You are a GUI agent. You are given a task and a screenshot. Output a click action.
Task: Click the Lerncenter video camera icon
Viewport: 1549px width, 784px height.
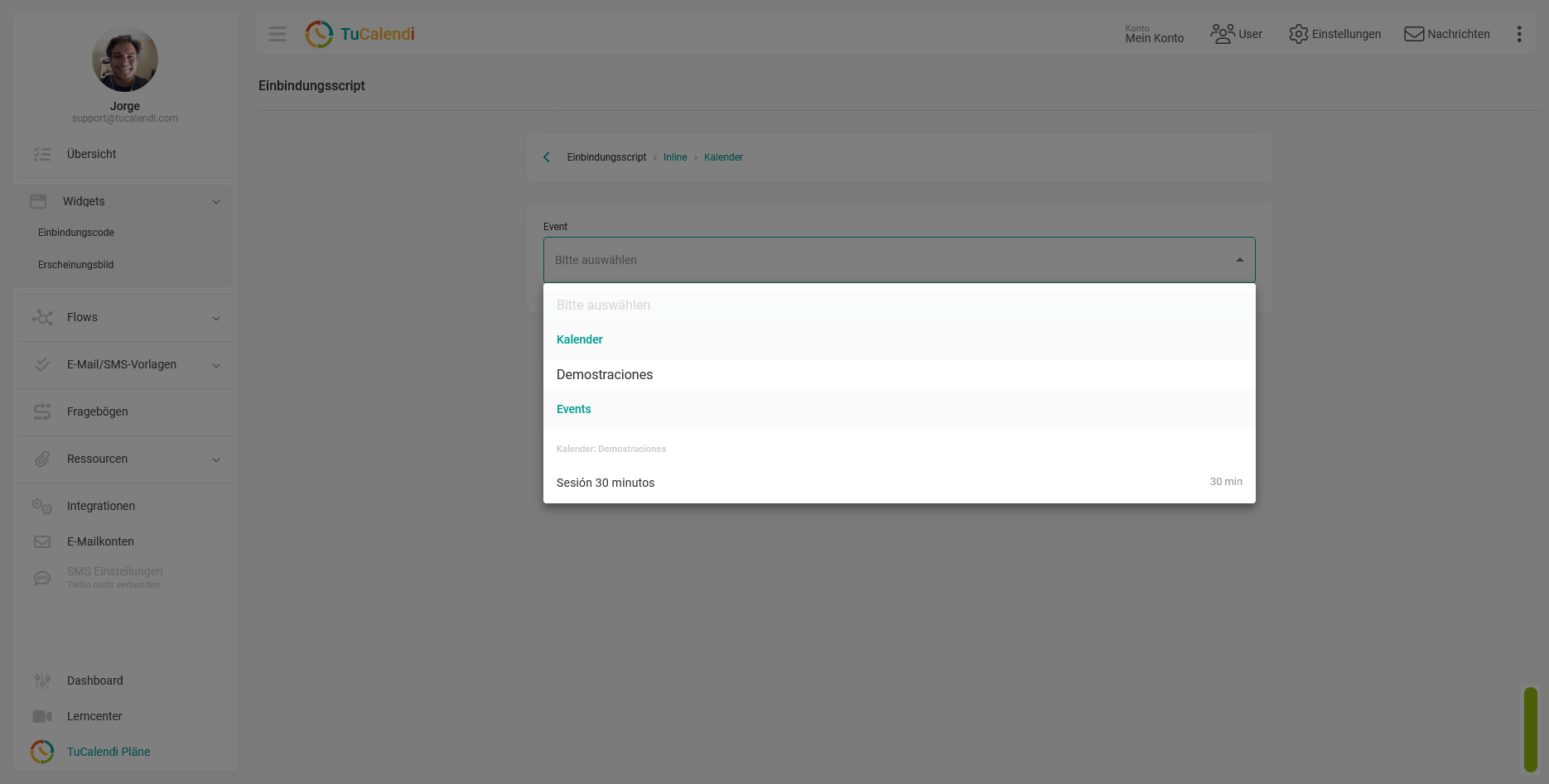[x=42, y=716]
